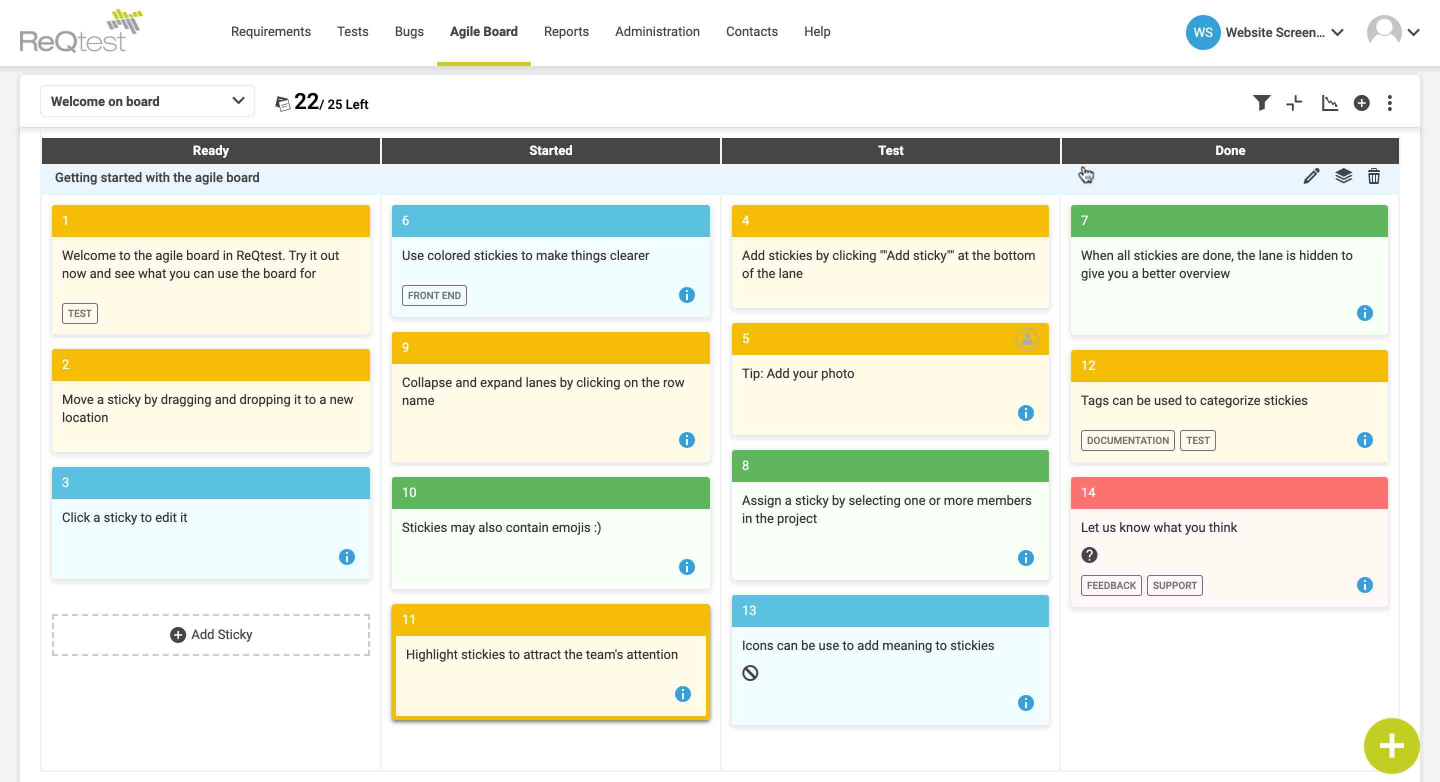Expand the Website Screen account dropdown
This screenshot has height=782, width=1440.
[1339, 32]
